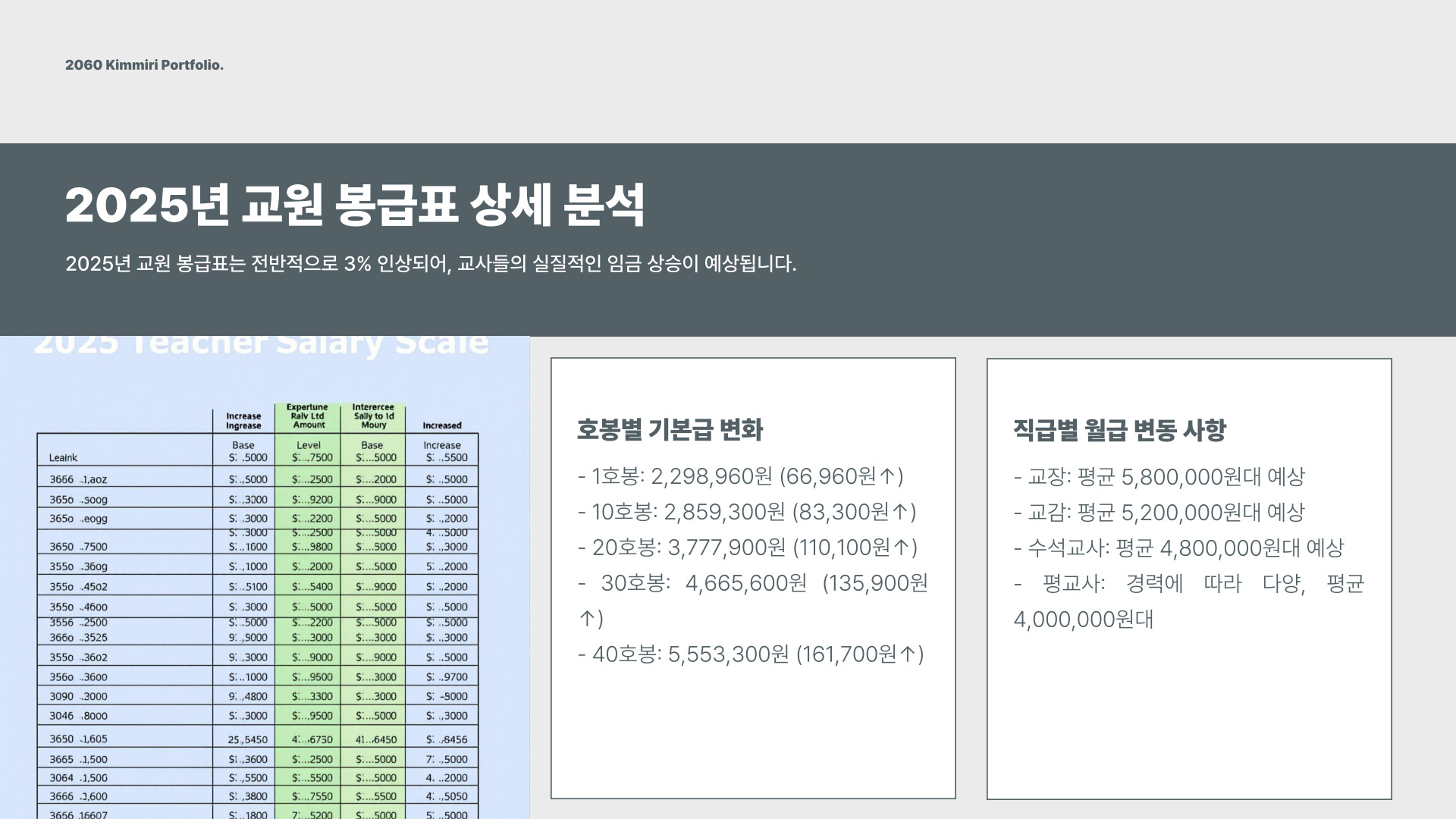
Task: Select the 10호봉 2,859,300원 line
Action: pos(746,512)
